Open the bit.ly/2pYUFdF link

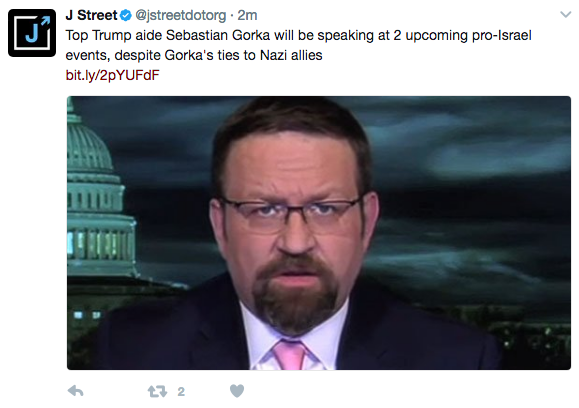pyautogui.click(x=112, y=75)
